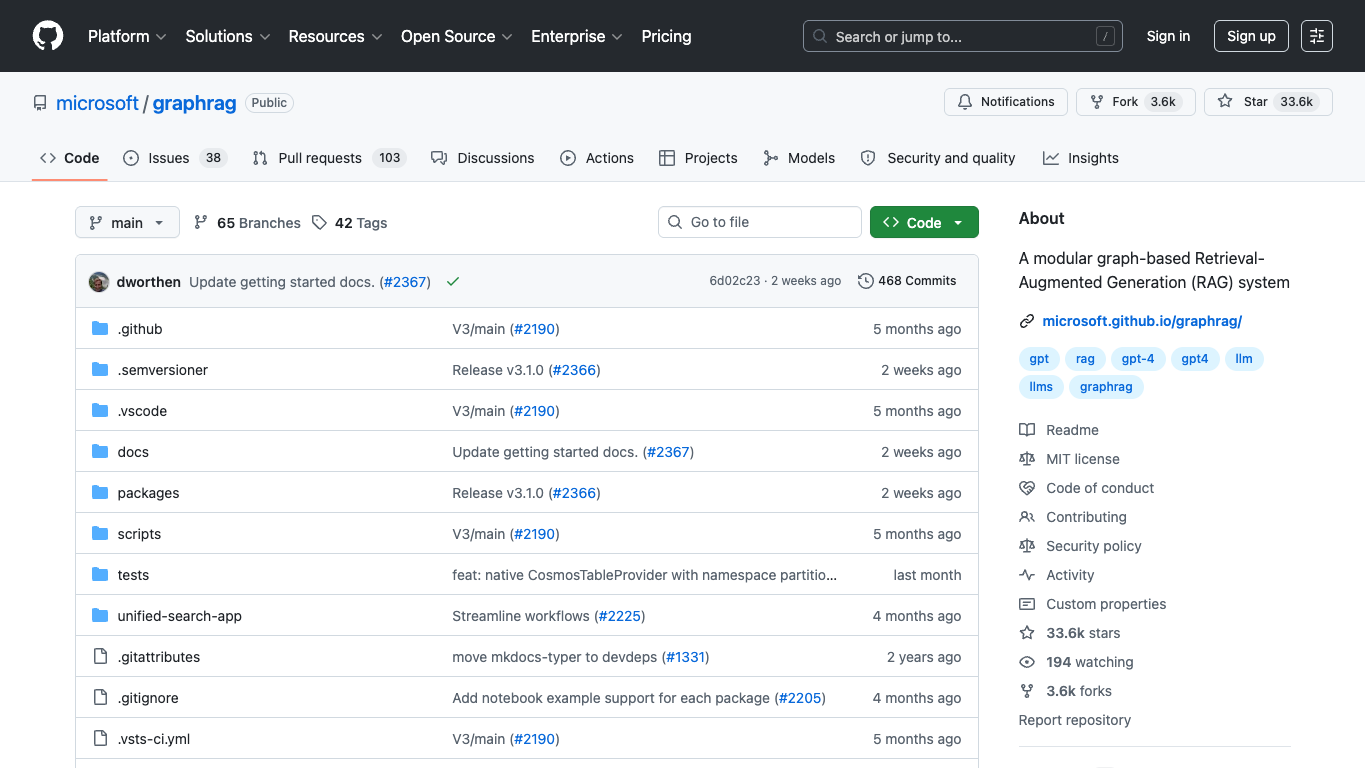Click the tag icon beside 42 Tags
1365x768 pixels.
[x=319, y=222]
